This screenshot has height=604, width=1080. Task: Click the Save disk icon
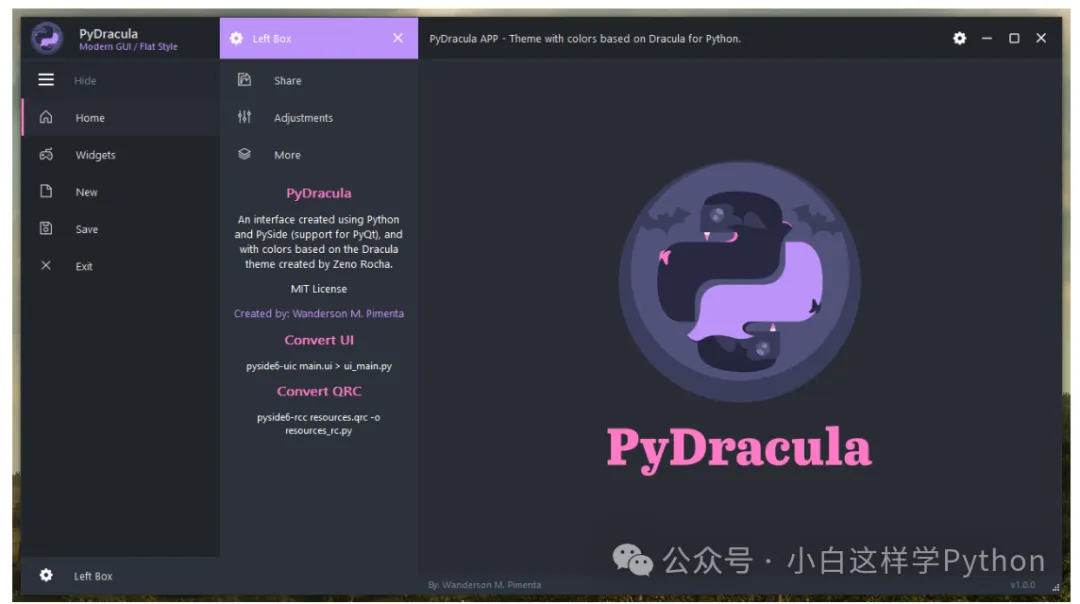coord(46,228)
